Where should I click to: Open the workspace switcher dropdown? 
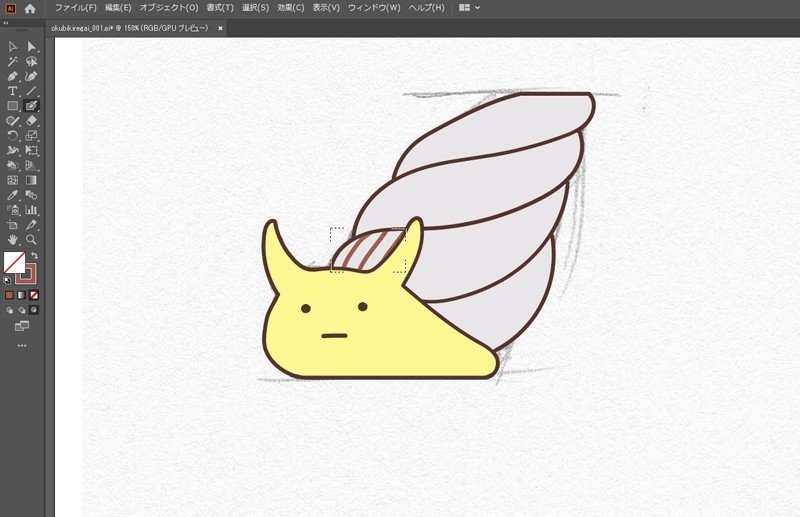[x=469, y=8]
